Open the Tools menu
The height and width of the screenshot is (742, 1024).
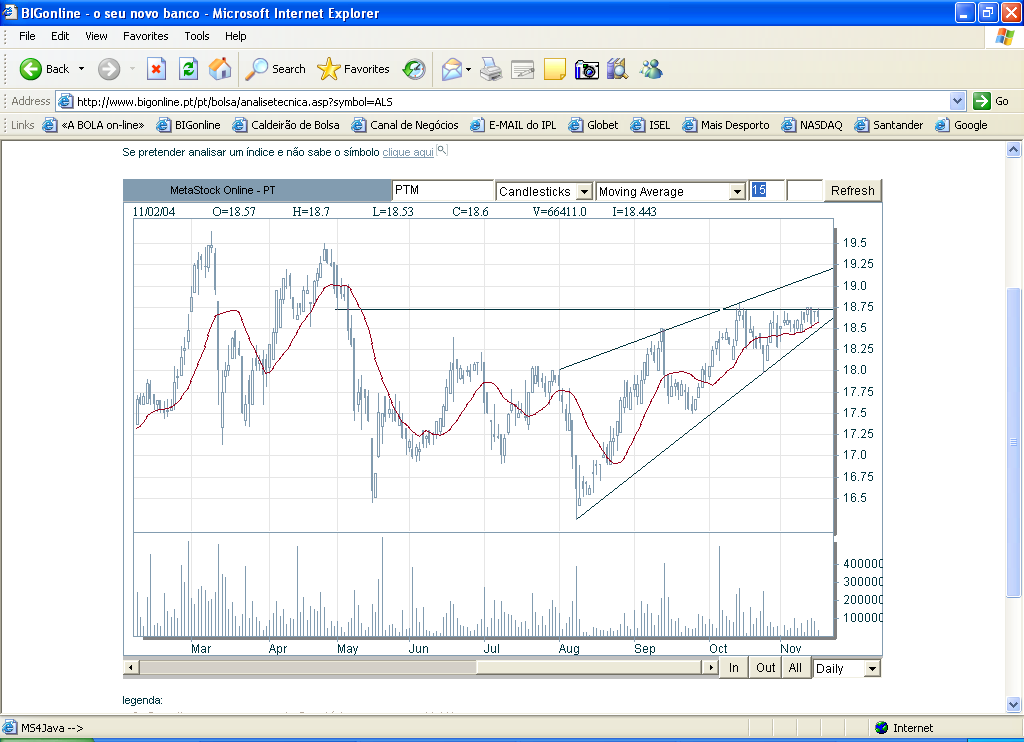click(196, 36)
